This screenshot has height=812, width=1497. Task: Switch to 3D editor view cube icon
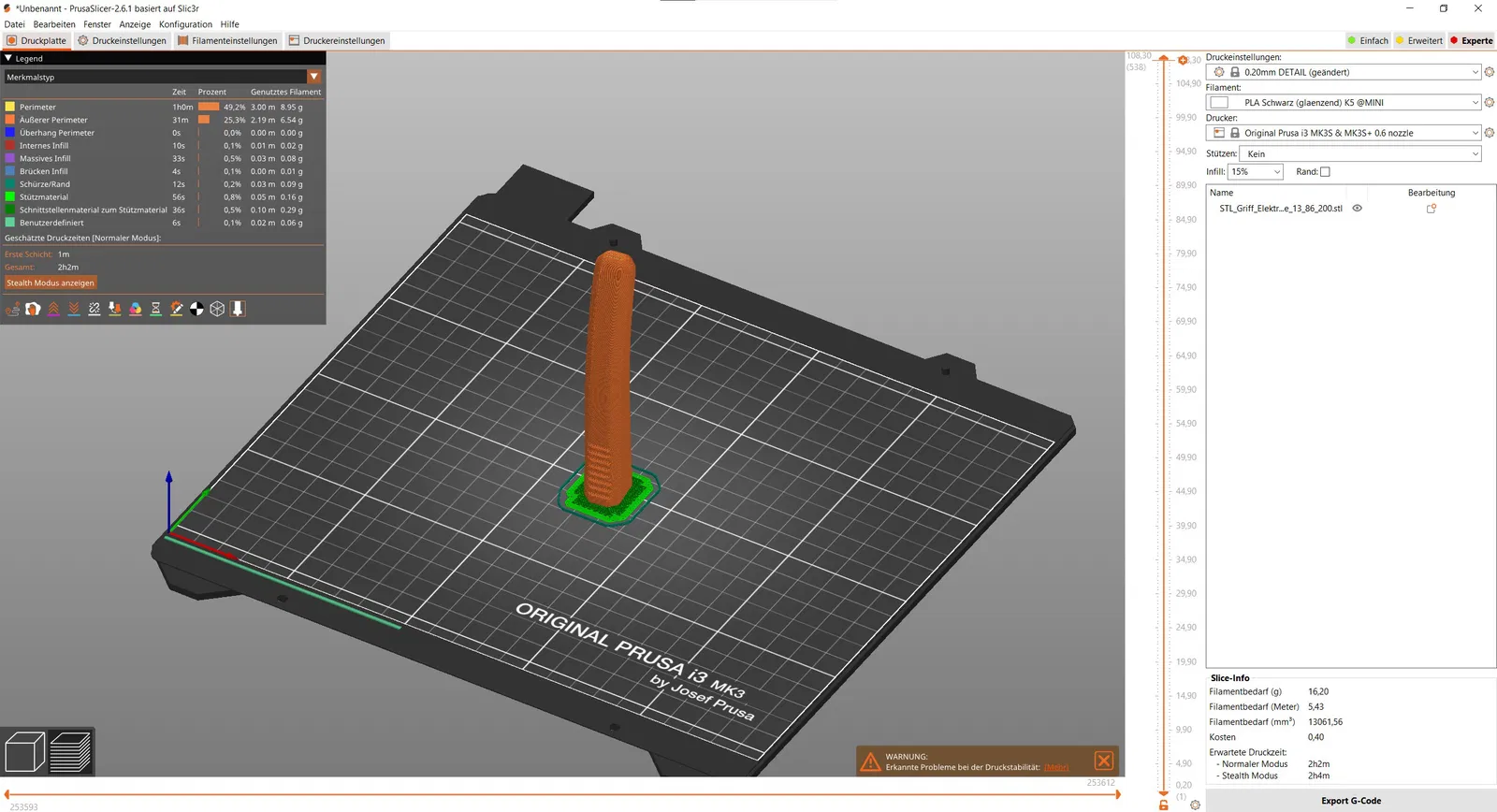tap(25, 752)
